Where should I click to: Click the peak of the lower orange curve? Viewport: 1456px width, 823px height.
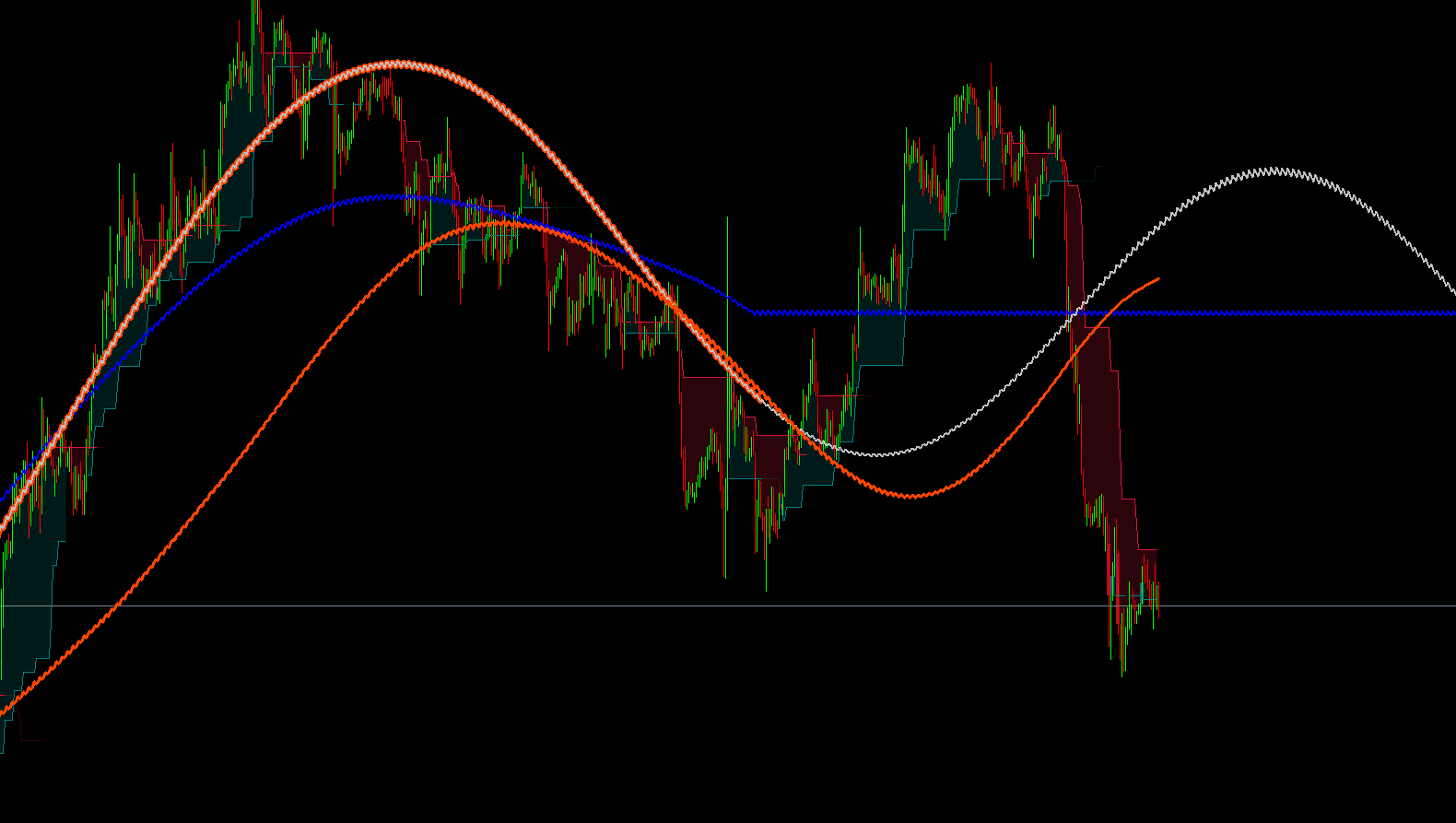tap(498, 222)
